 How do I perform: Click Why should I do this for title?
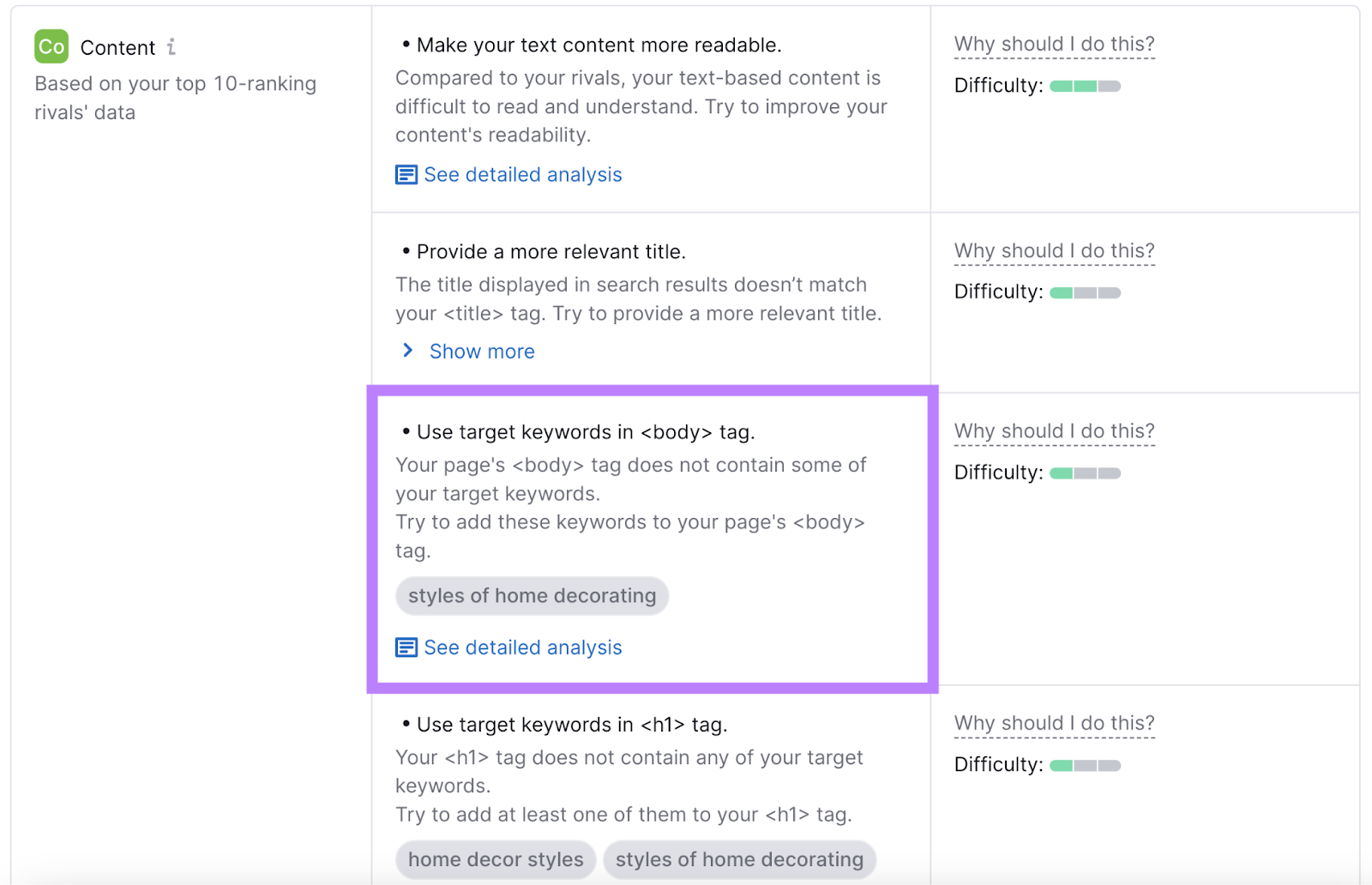[x=1054, y=251]
